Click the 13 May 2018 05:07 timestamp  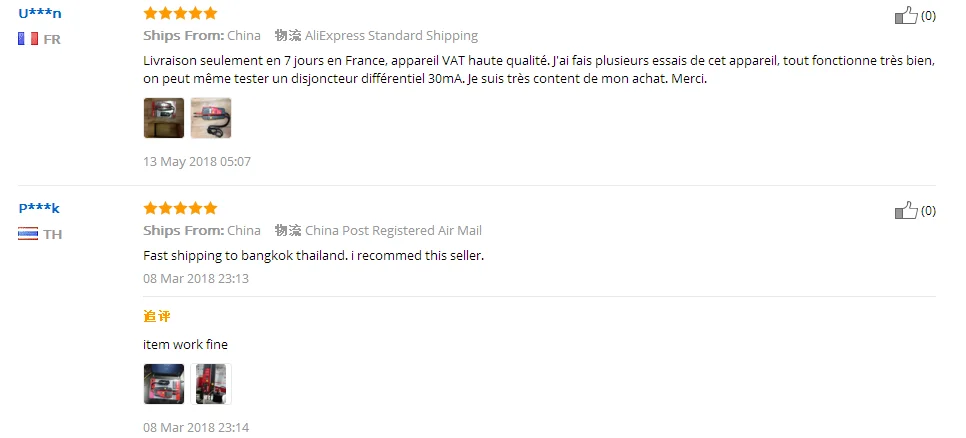click(x=197, y=162)
